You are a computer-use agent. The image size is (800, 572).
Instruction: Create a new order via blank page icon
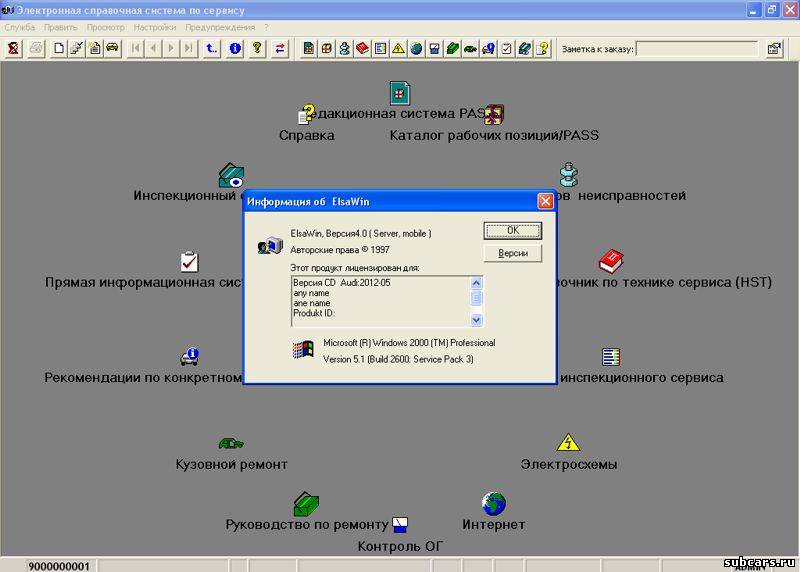click(x=59, y=48)
